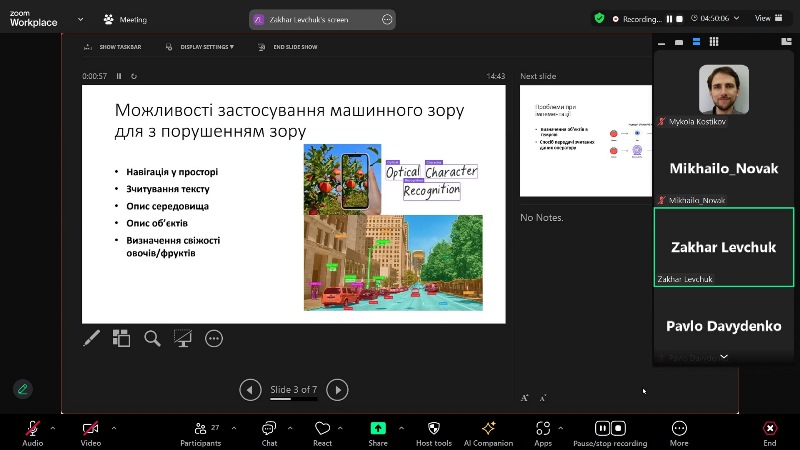800x450 pixels.
Task: Decrease notes text size
Action: 543,398
